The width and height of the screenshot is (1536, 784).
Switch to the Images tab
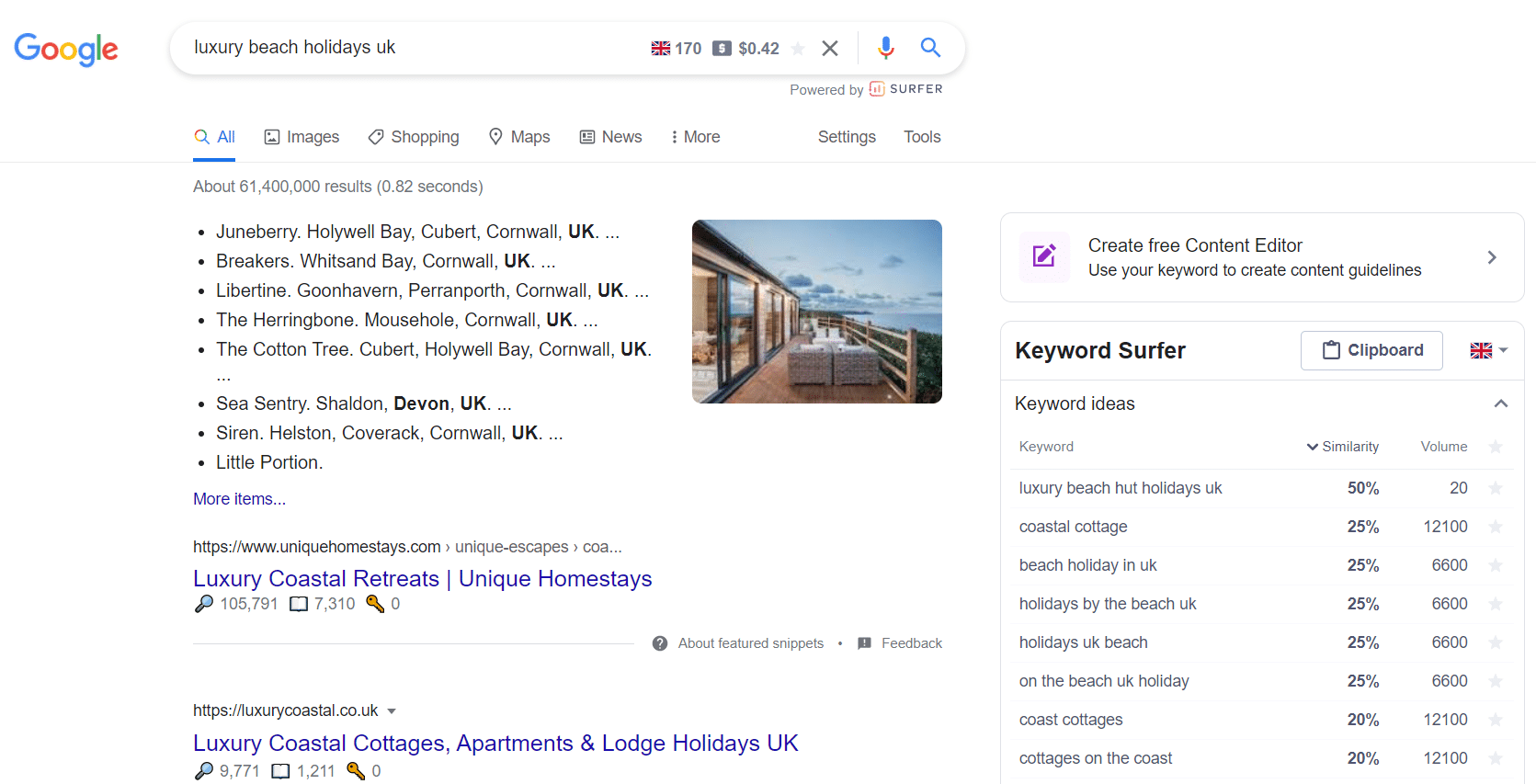(x=302, y=137)
